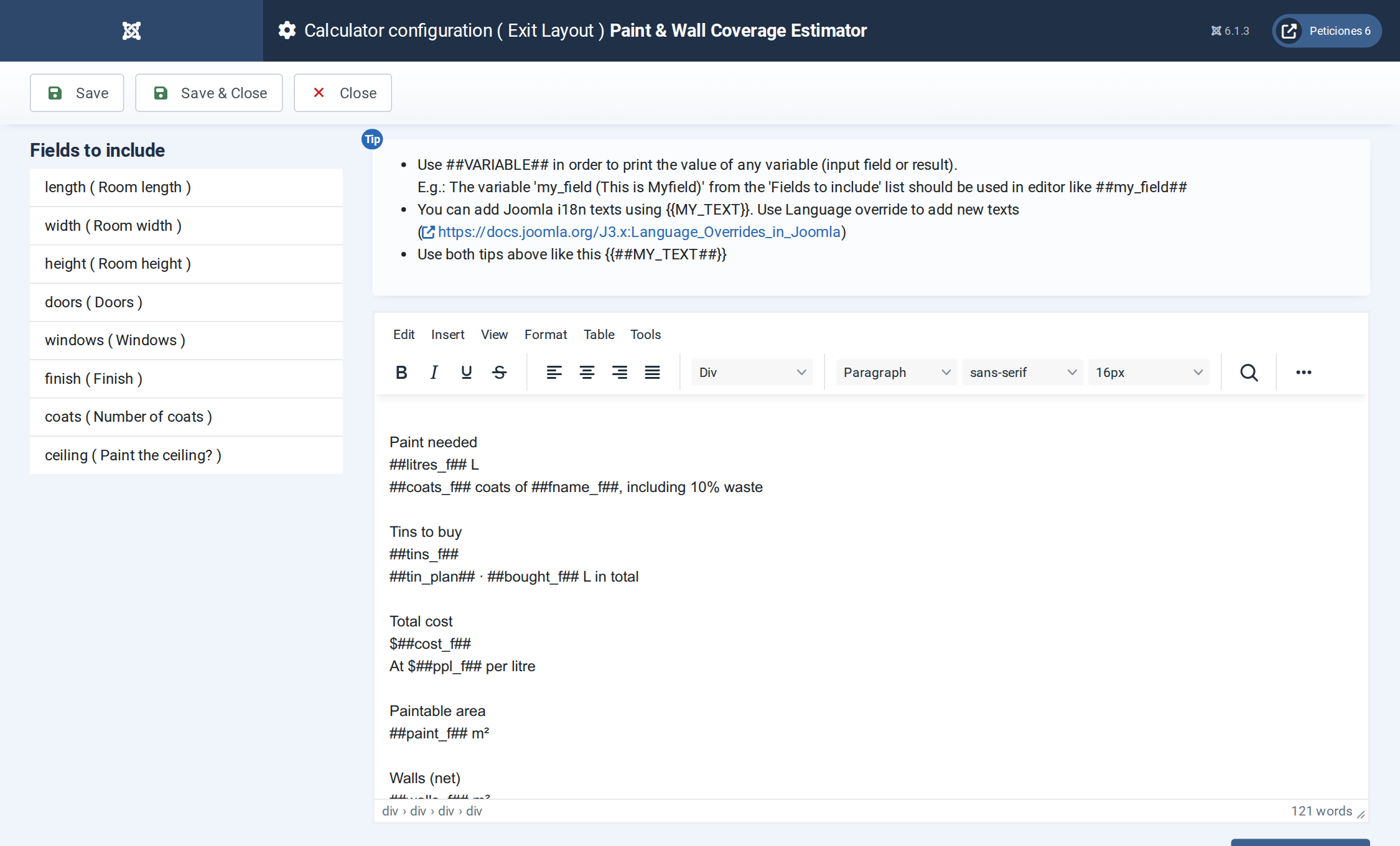Click 'Paint needed' line in editor
Screen dimensions: 1400x846
pos(433,442)
